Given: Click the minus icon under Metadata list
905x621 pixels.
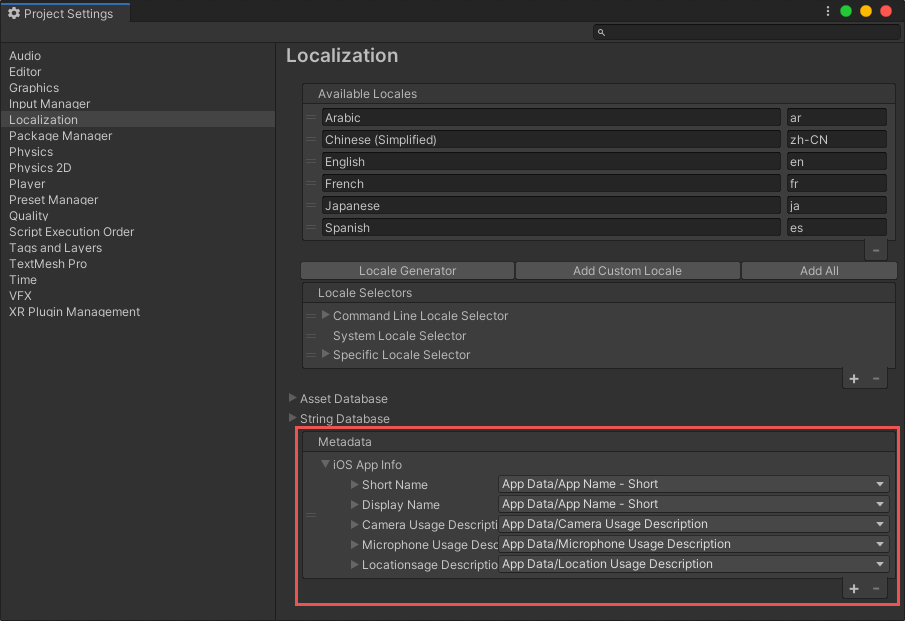Looking at the screenshot, I should point(876,589).
